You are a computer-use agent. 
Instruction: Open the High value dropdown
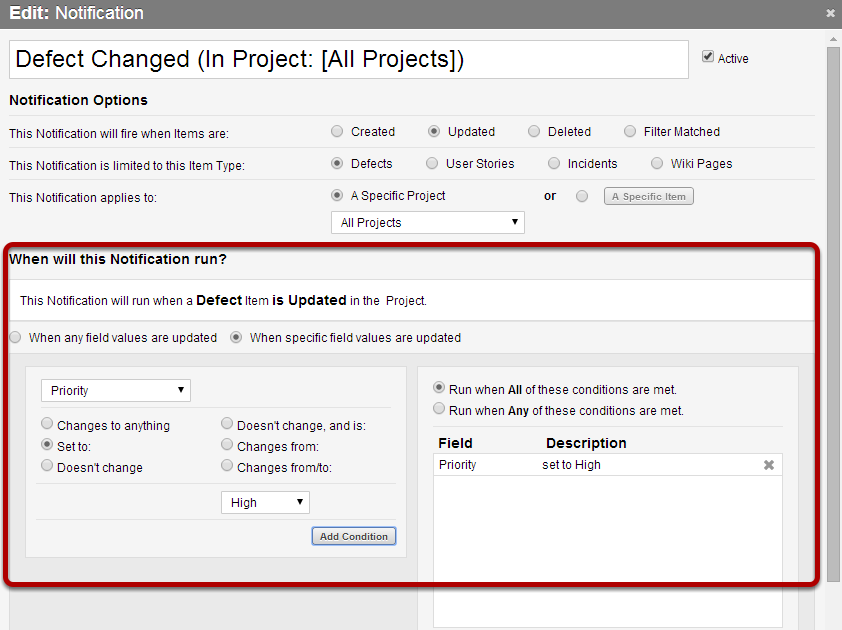pyautogui.click(x=265, y=503)
